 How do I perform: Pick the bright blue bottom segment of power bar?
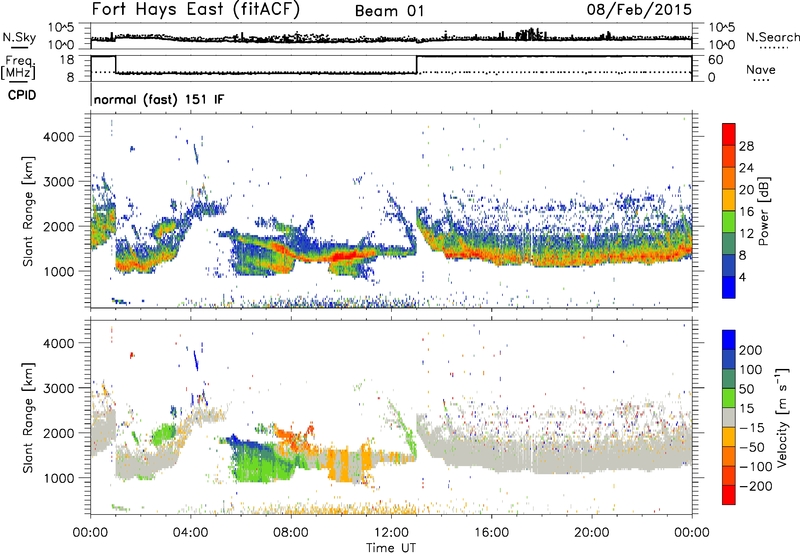[x=729, y=287]
